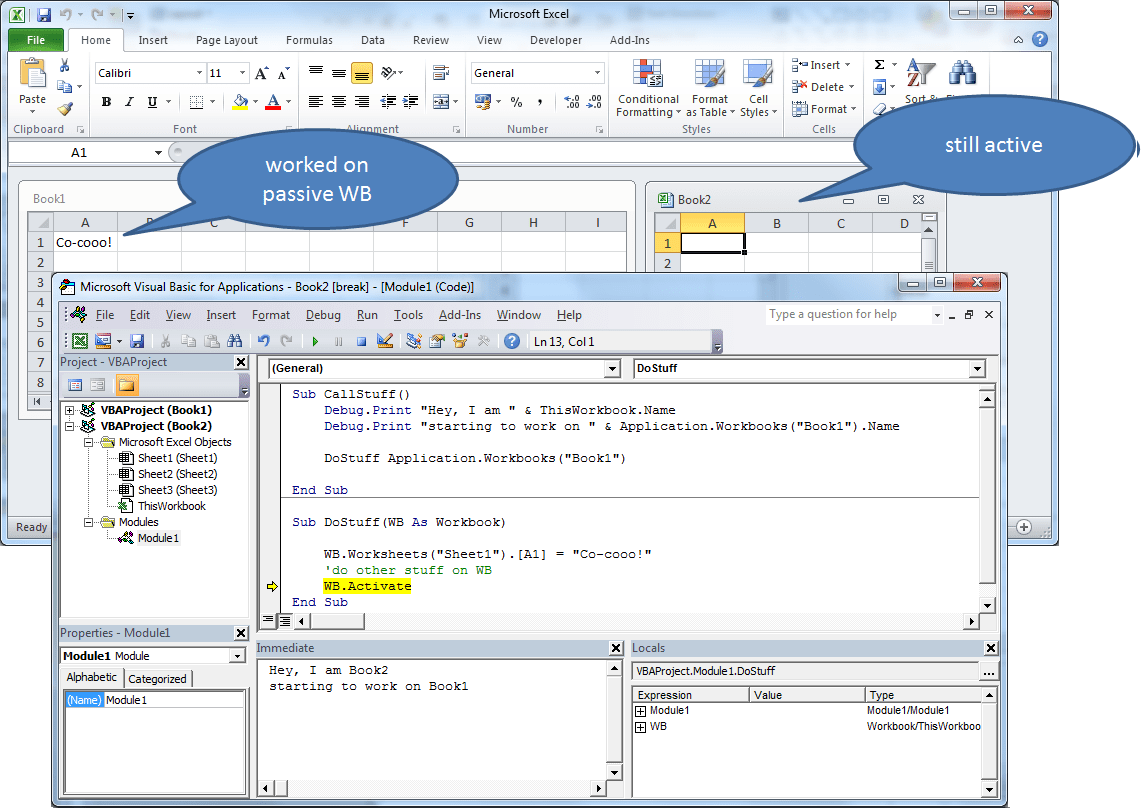The image size is (1141, 808).
Task: Collapse the Modules folder in Project Explorer
Action: (x=87, y=521)
